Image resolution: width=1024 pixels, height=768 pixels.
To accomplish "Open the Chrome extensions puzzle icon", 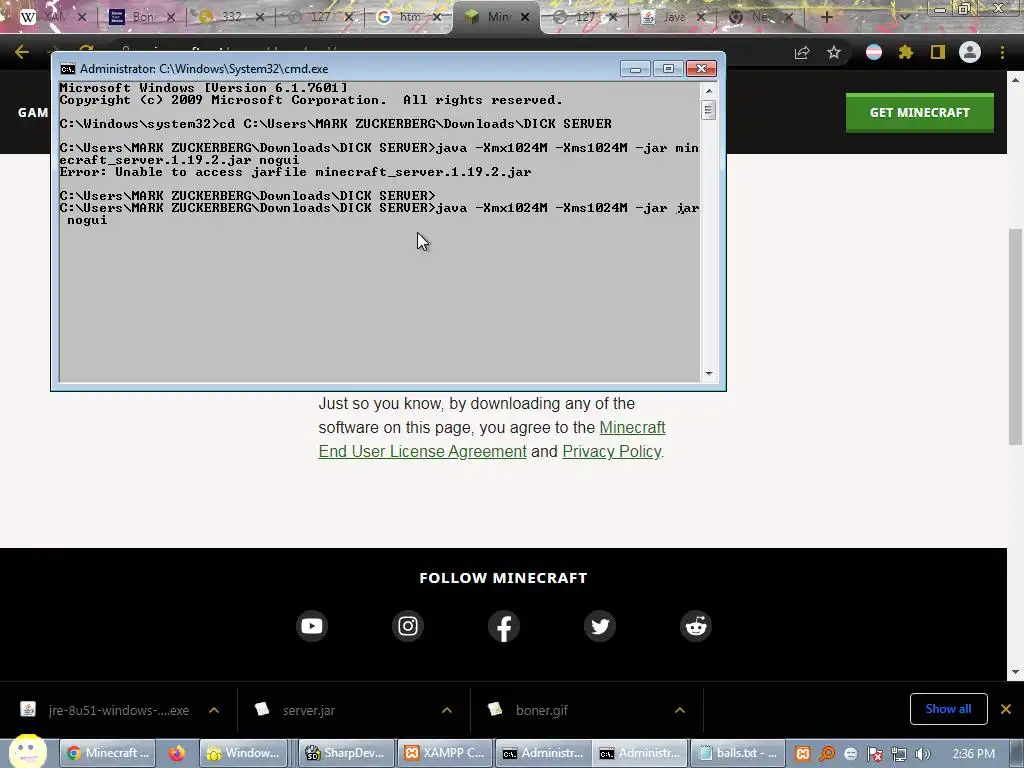I will tap(906, 52).
